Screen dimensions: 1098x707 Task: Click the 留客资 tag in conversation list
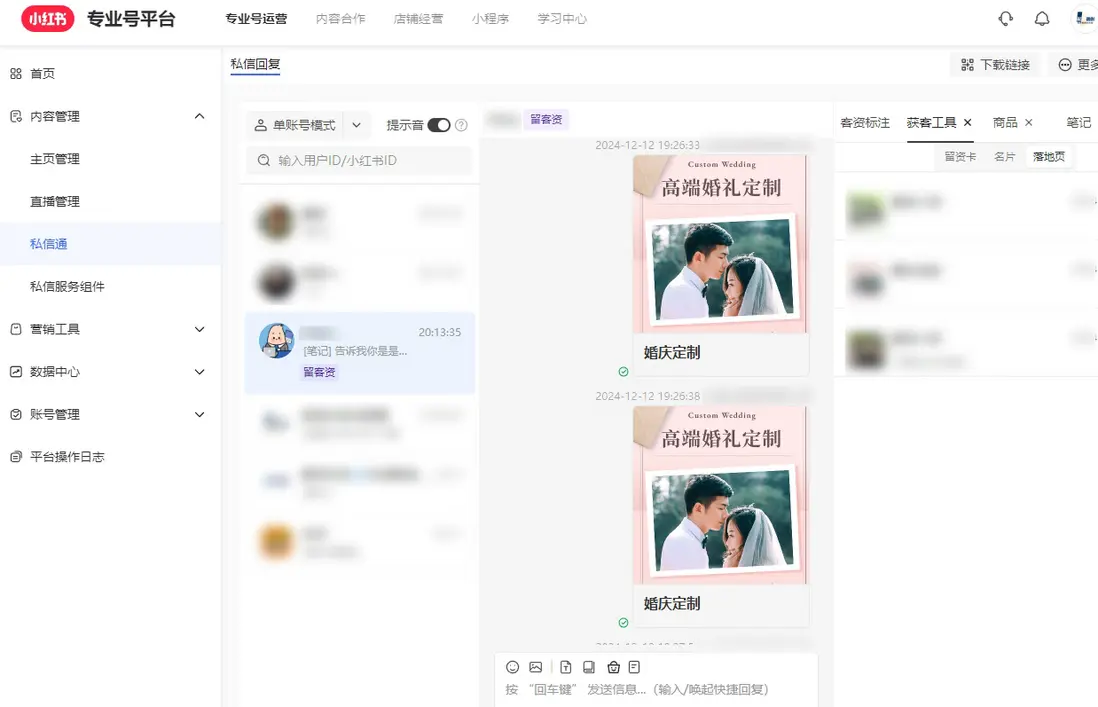[x=319, y=372]
